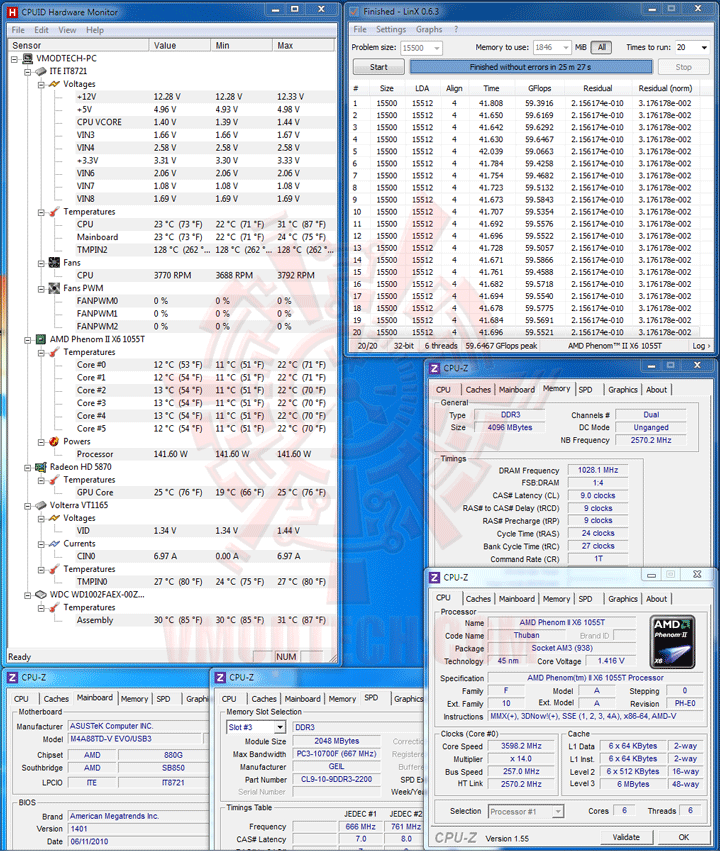
Task: Click the CPUID Hardware Monitor title icon
Action: coord(12,11)
